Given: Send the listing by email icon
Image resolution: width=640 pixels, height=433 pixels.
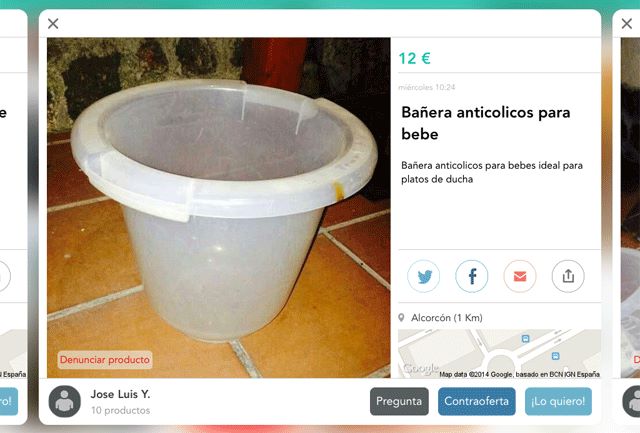Looking at the screenshot, I should pos(520,276).
